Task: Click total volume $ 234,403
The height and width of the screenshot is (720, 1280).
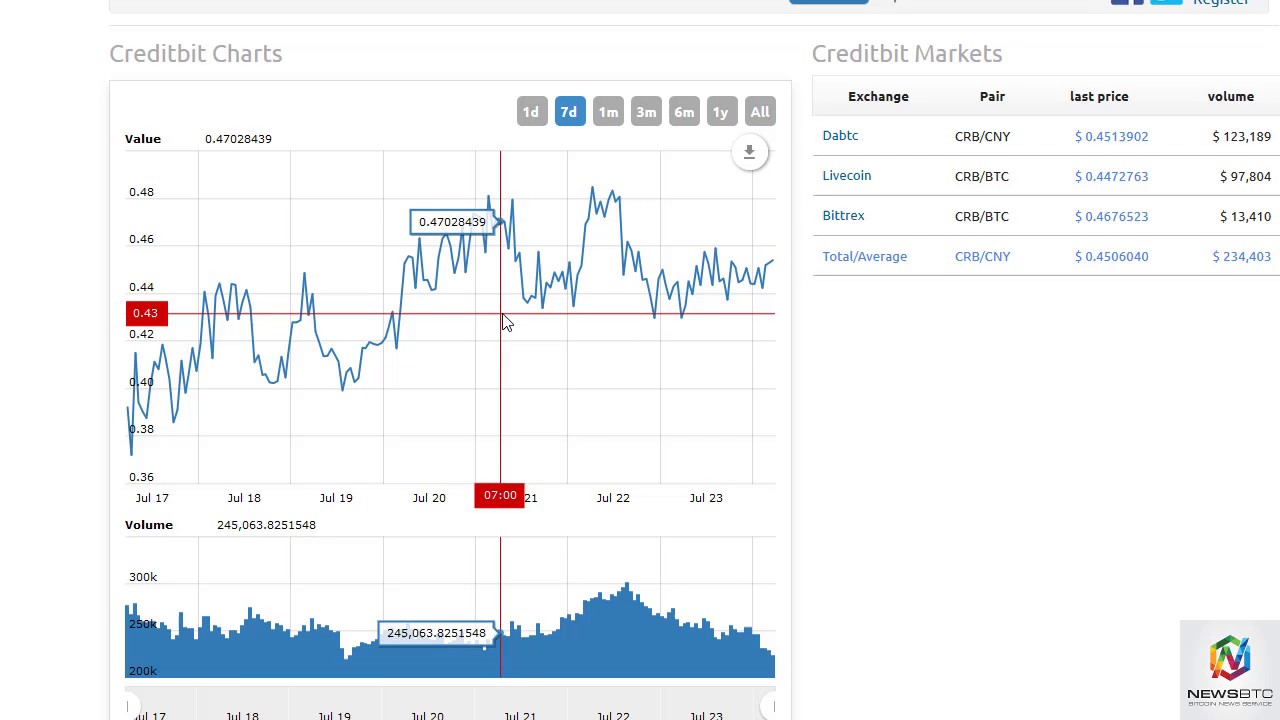Action: click(x=1241, y=256)
